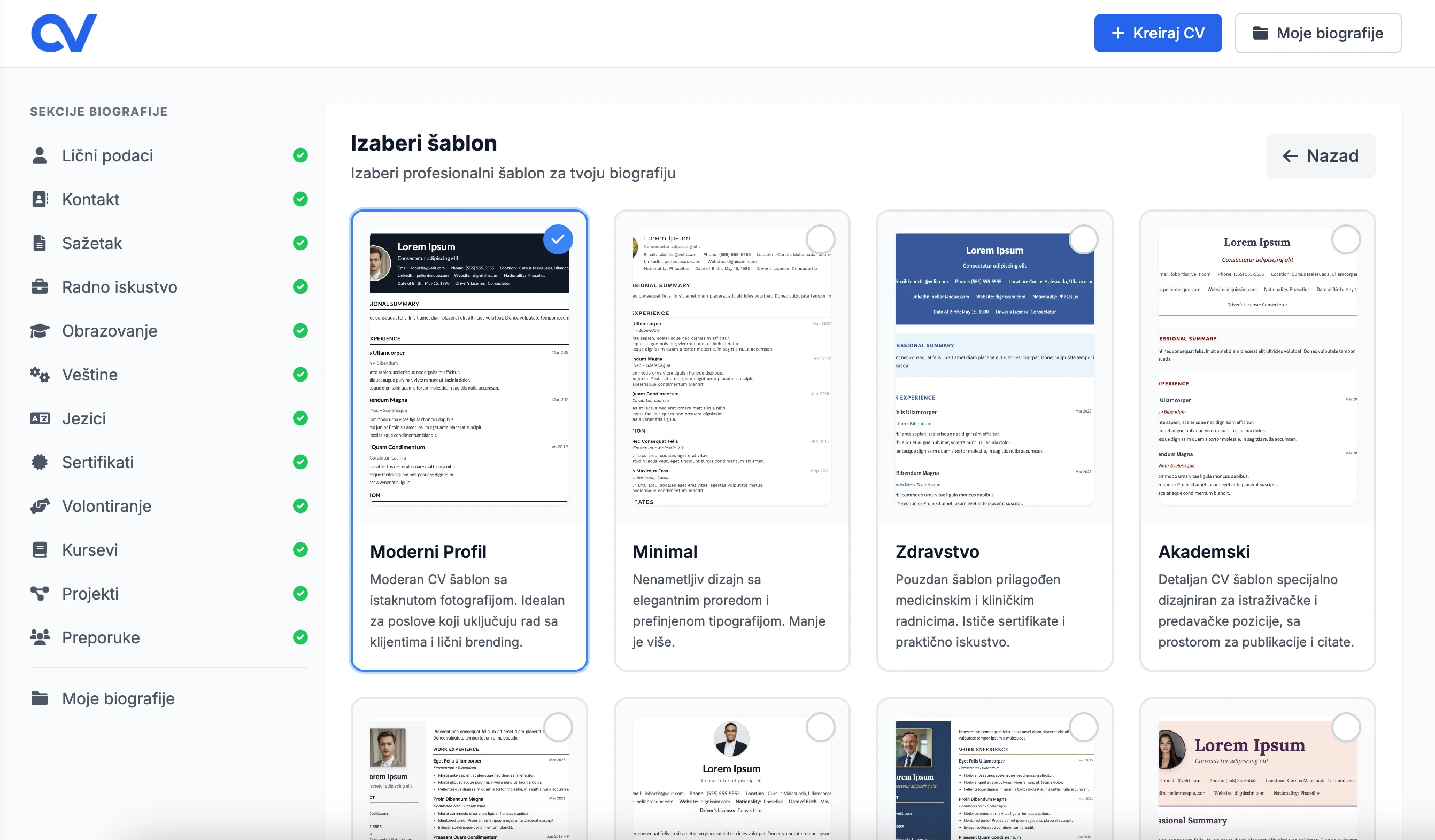Viewport: 1435px width, 840px height.
Task: Click the diagram icon beside Projekti
Action: (x=39, y=594)
